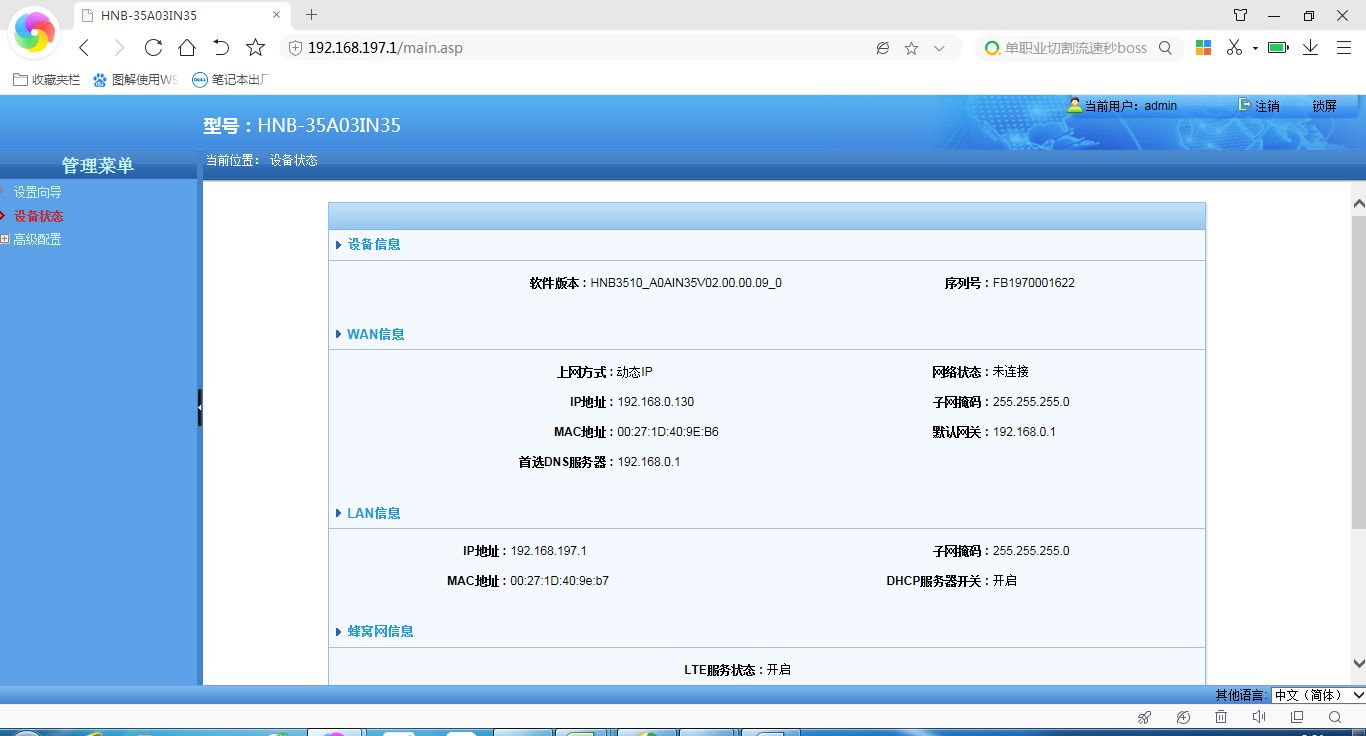Click the trash can icon in status bar
The height and width of the screenshot is (736, 1366).
pyautogui.click(x=1221, y=717)
